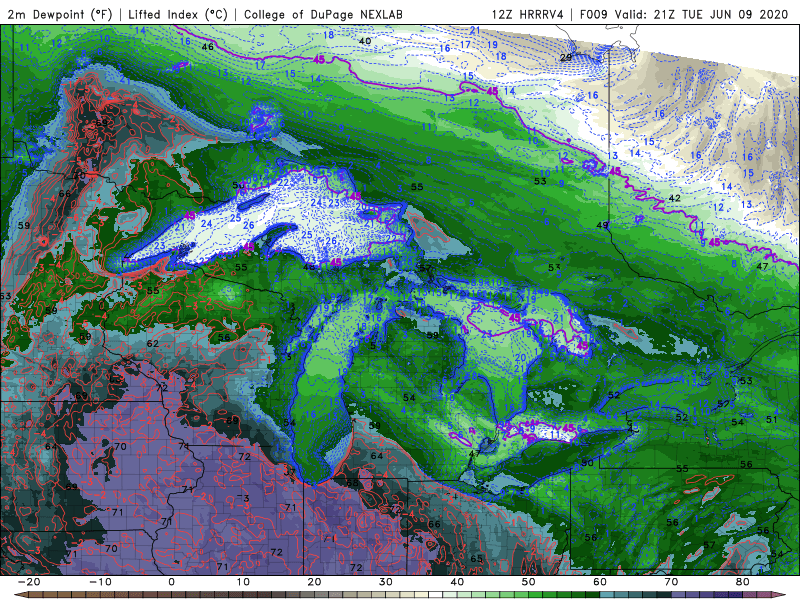Click the black dewpoint value 49 on the map
The image size is (800, 600).
pyautogui.click(x=603, y=225)
